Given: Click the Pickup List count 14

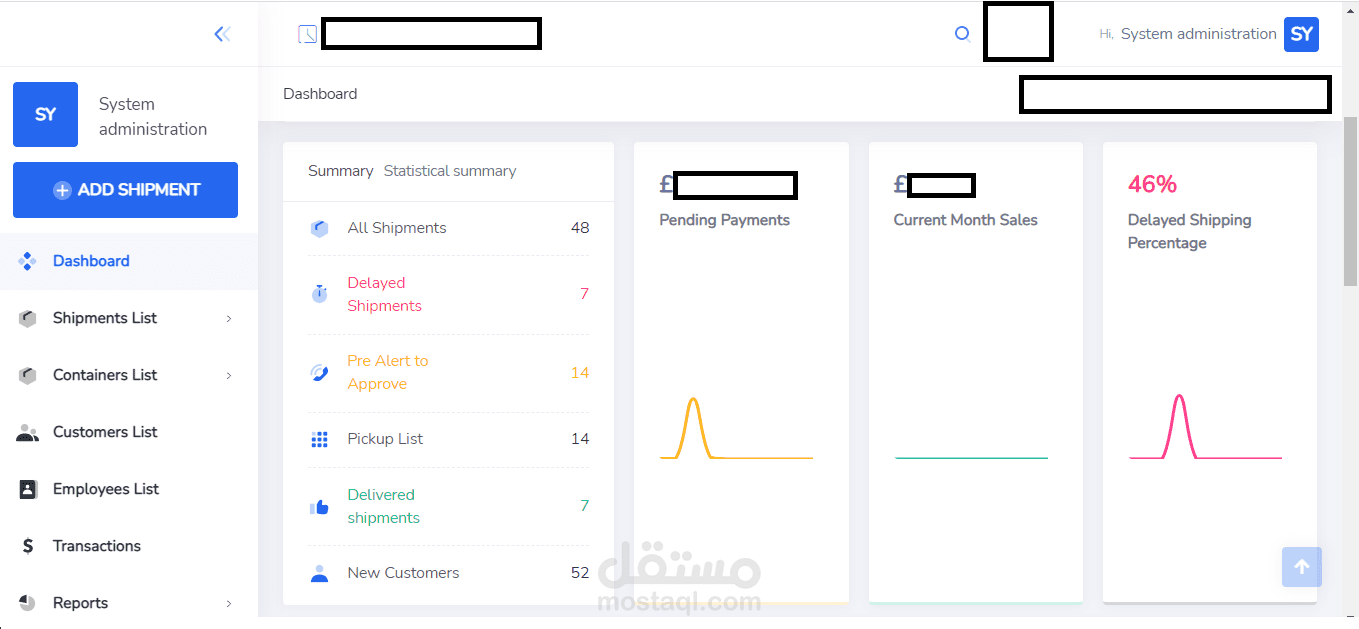Looking at the screenshot, I should coord(580,439).
